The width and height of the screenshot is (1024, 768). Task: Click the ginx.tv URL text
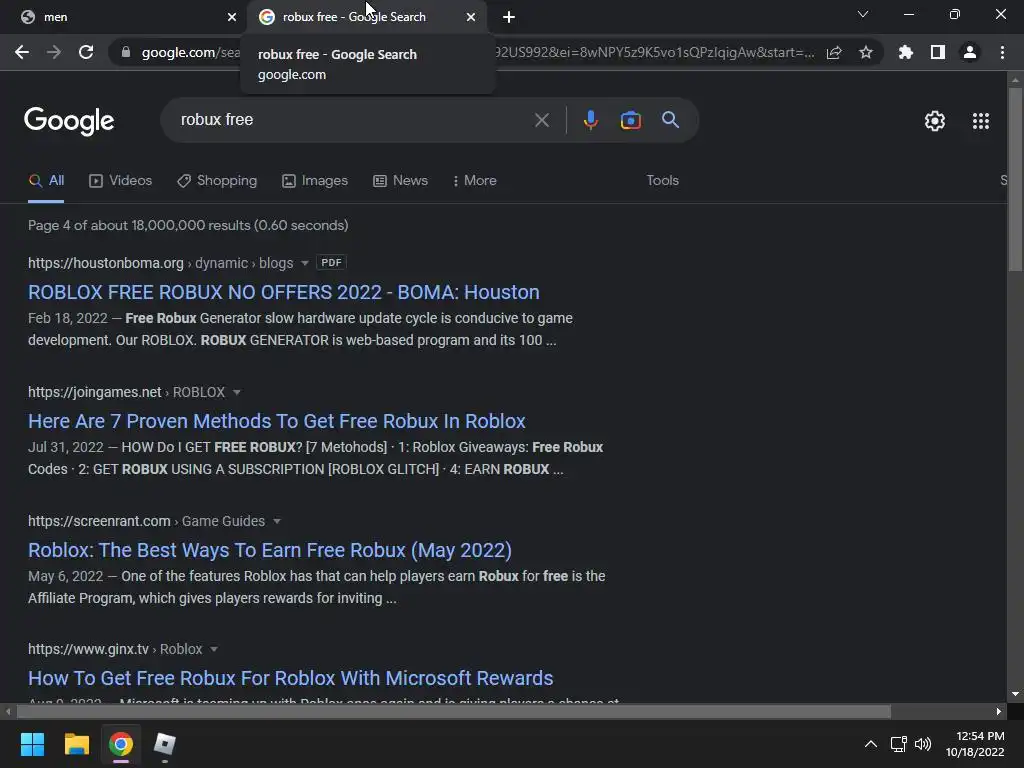tap(88, 649)
